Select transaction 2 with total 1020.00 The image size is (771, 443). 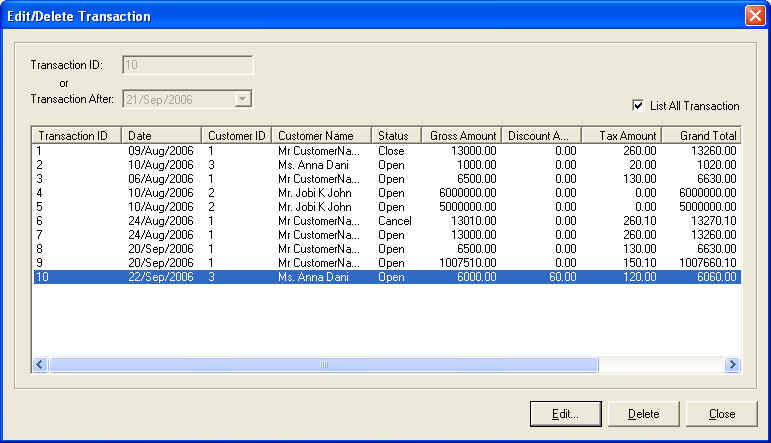(387, 165)
